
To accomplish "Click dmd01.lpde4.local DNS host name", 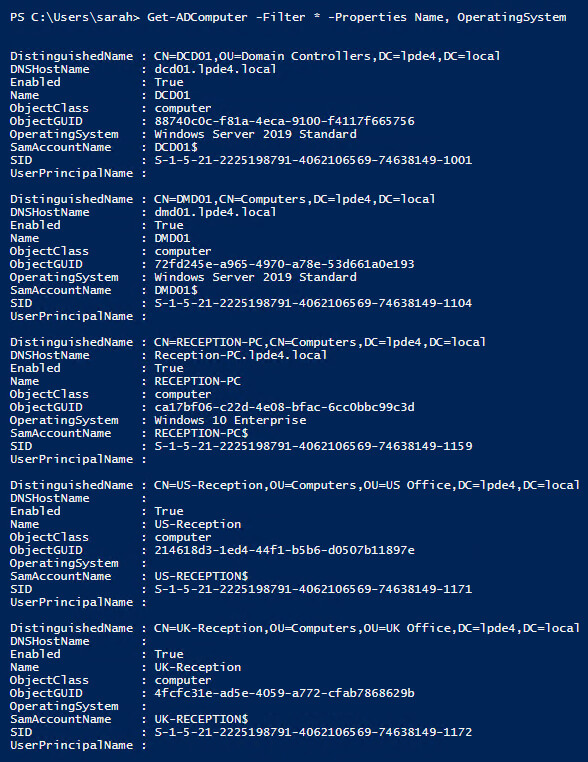I will pyautogui.click(x=215, y=212).
